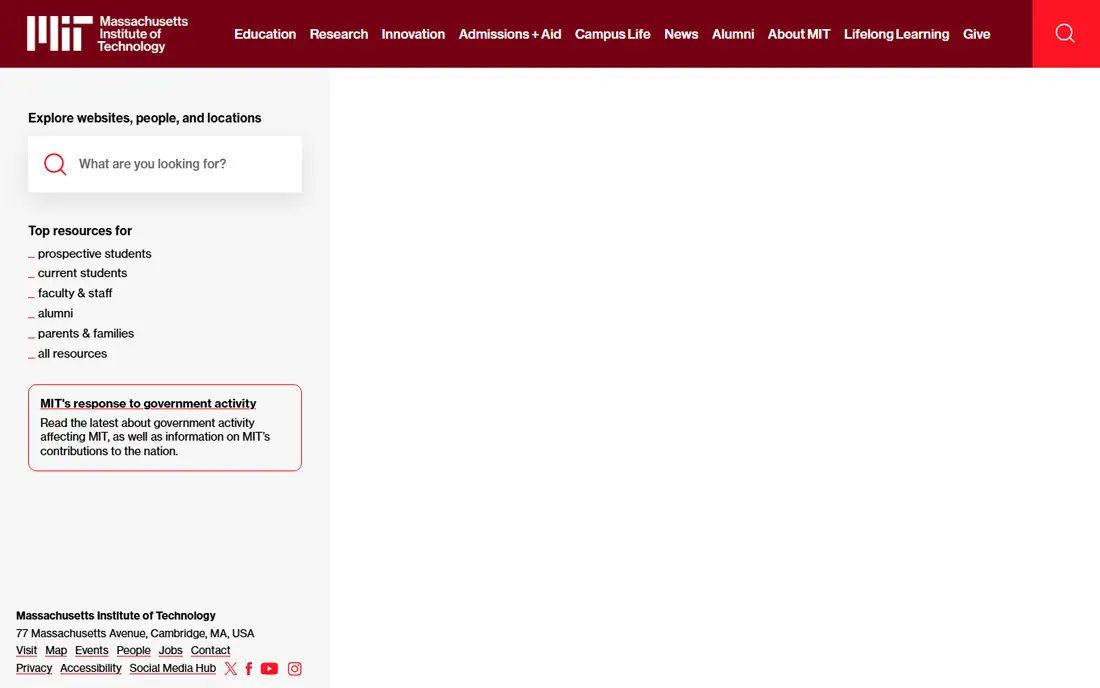Go to the News section
This screenshot has width=1100, height=688.
point(681,34)
